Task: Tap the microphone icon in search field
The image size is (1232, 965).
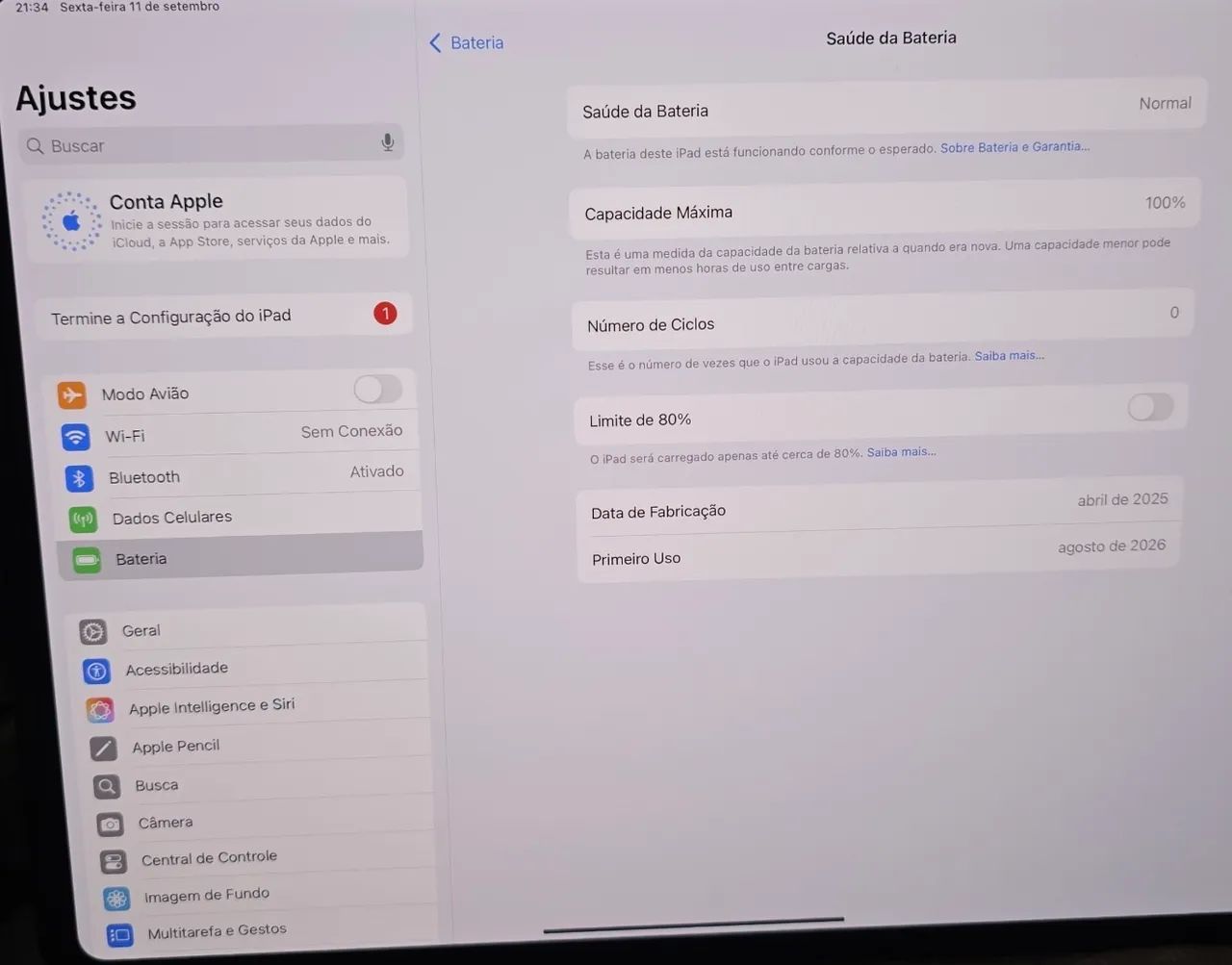Action: coord(387,143)
